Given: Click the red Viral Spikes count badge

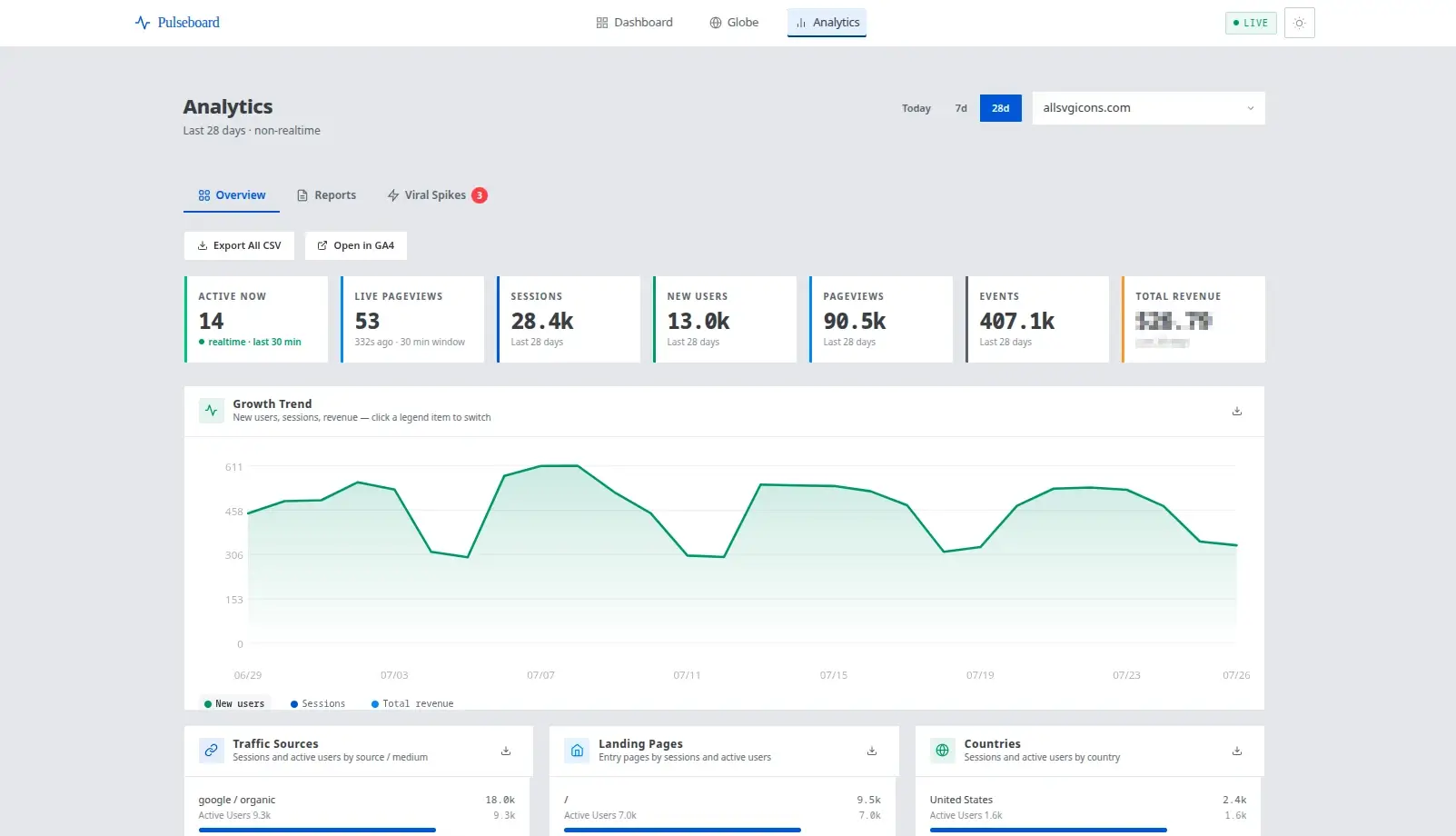Looking at the screenshot, I should tap(480, 195).
